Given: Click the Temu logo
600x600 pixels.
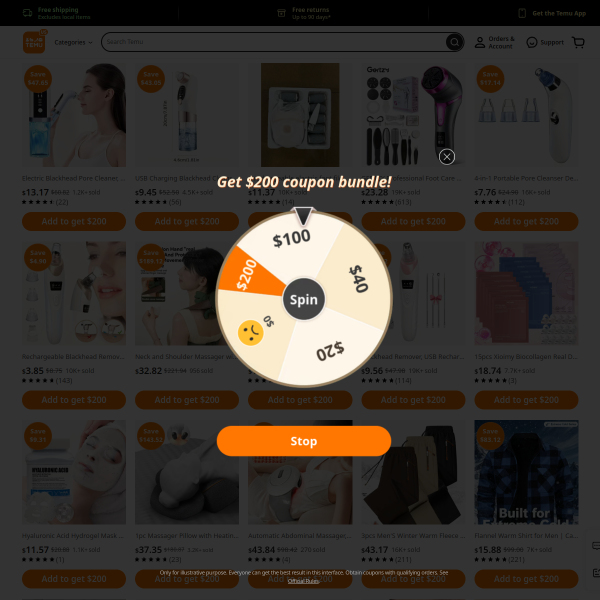Looking at the screenshot, I should (x=34, y=42).
